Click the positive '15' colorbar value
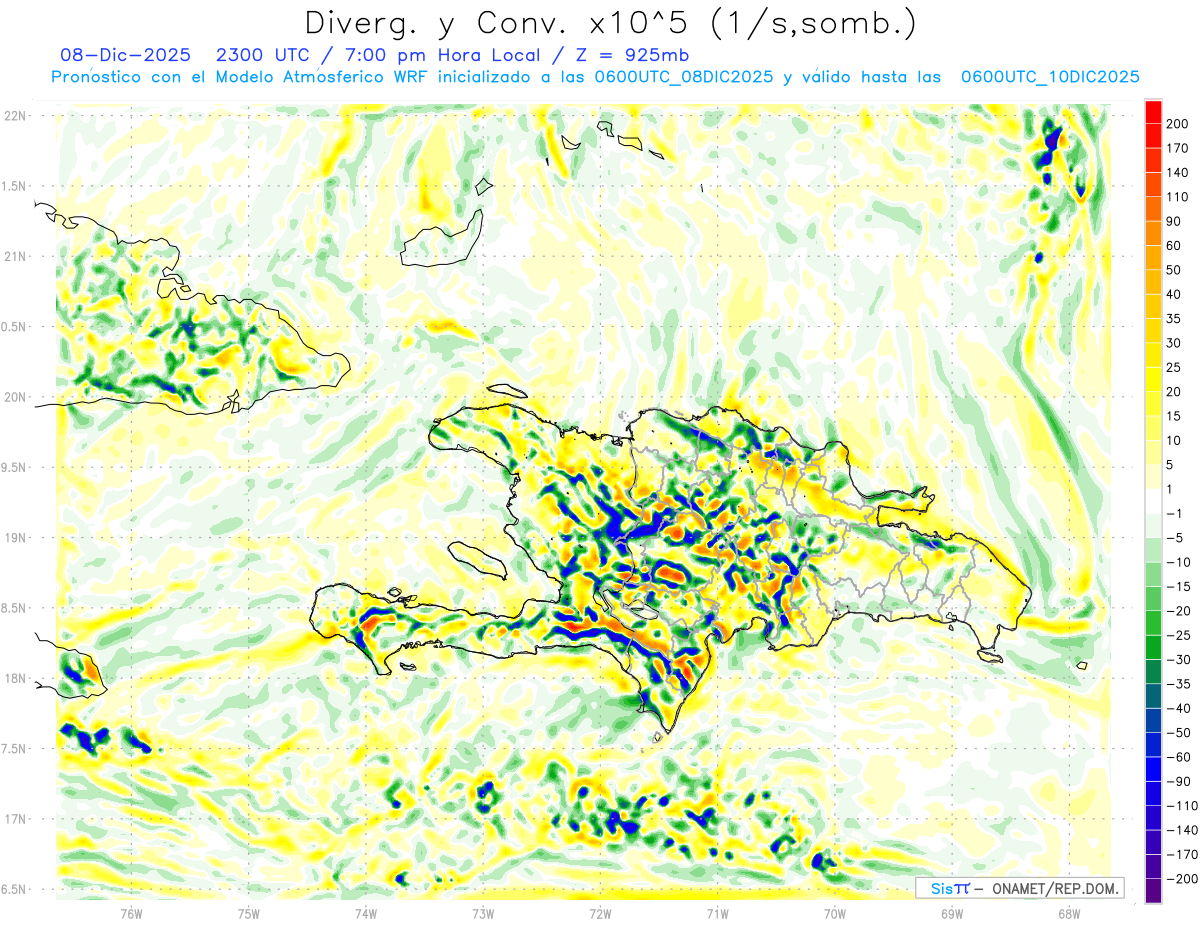Screen dimensions: 1200x927 tap(1175, 416)
